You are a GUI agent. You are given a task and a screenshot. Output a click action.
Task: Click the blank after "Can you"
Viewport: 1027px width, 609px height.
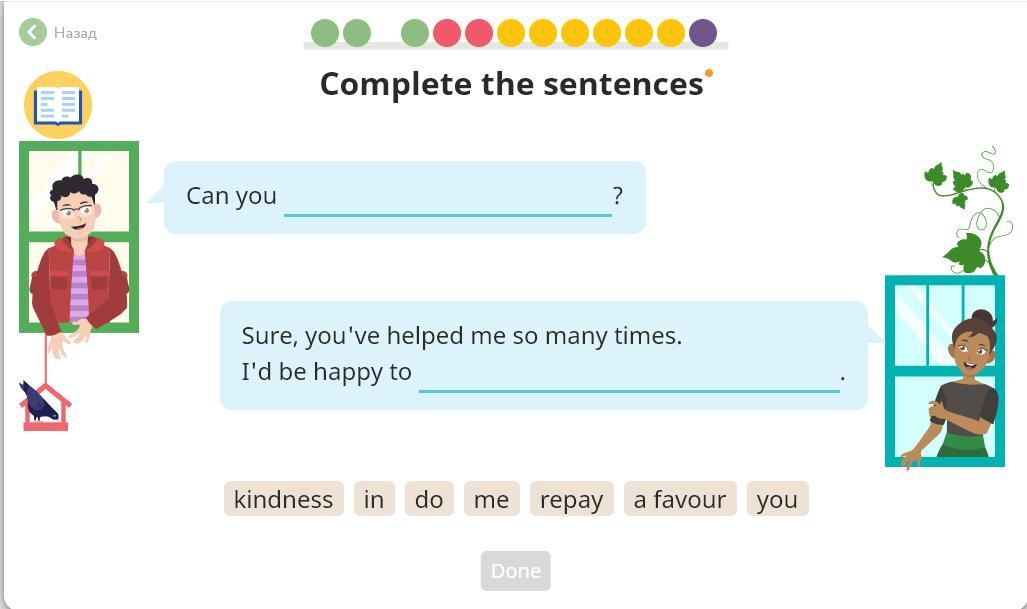click(x=447, y=198)
